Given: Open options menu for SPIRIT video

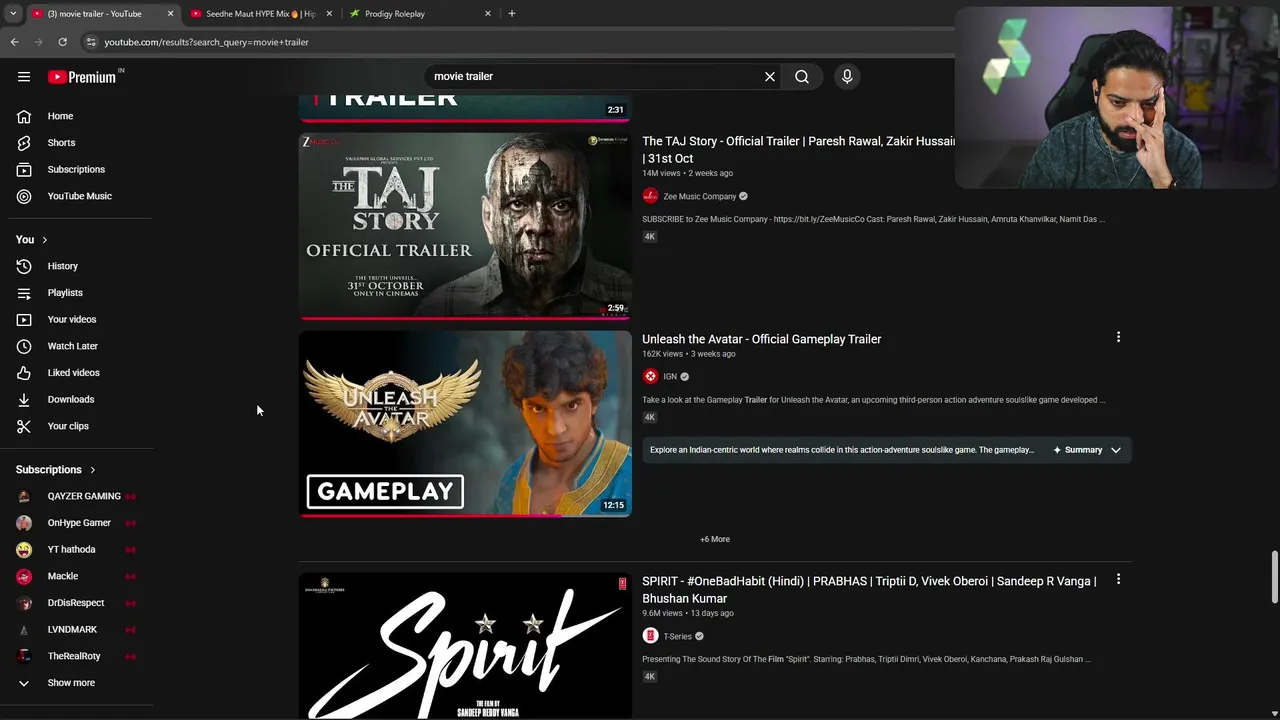Looking at the screenshot, I should click(1118, 579).
